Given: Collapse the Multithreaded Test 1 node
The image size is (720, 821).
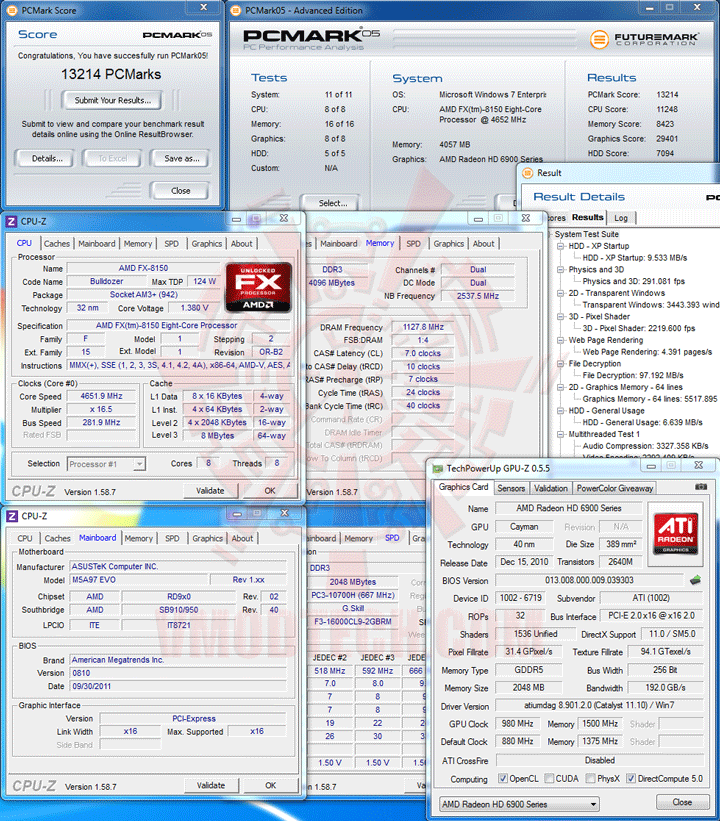Looking at the screenshot, I should click(561, 435).
